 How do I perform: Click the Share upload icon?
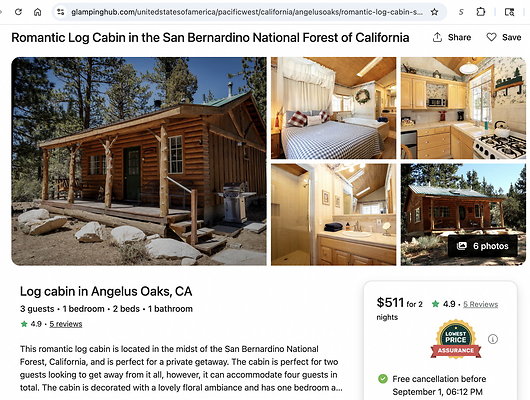437,37
